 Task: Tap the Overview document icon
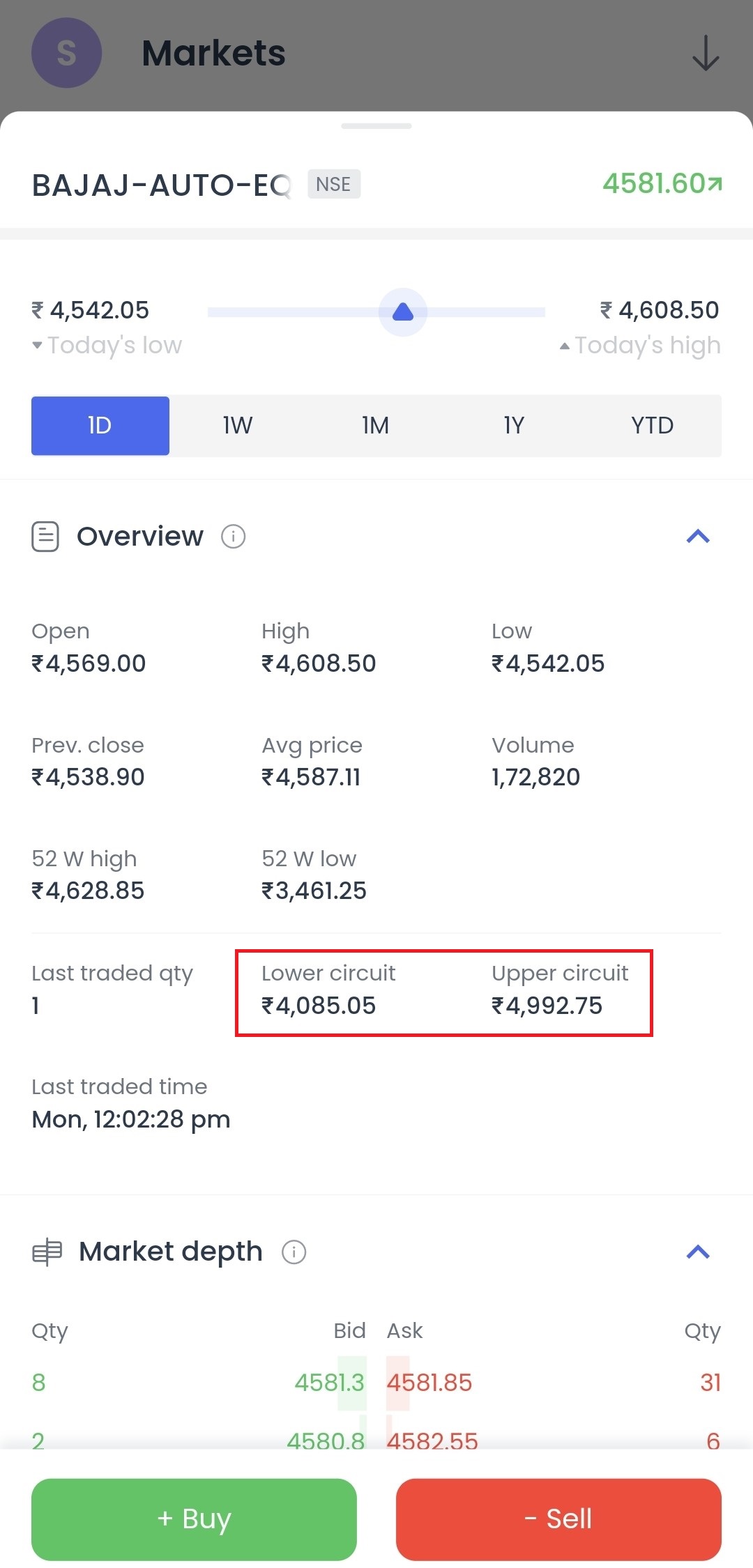[x=45, y=537]
